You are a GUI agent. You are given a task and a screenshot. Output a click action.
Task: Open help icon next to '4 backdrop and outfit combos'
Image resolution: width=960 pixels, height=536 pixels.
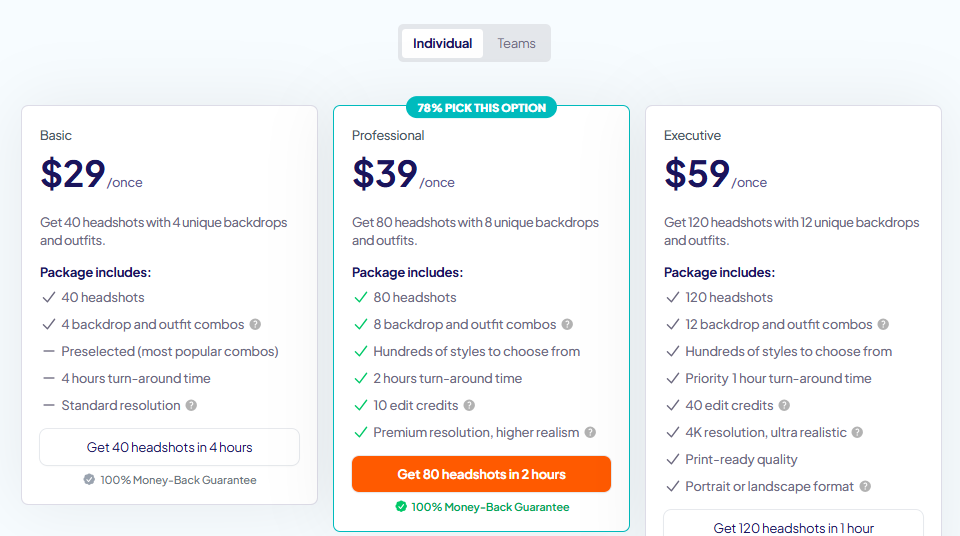click(255, 324)
